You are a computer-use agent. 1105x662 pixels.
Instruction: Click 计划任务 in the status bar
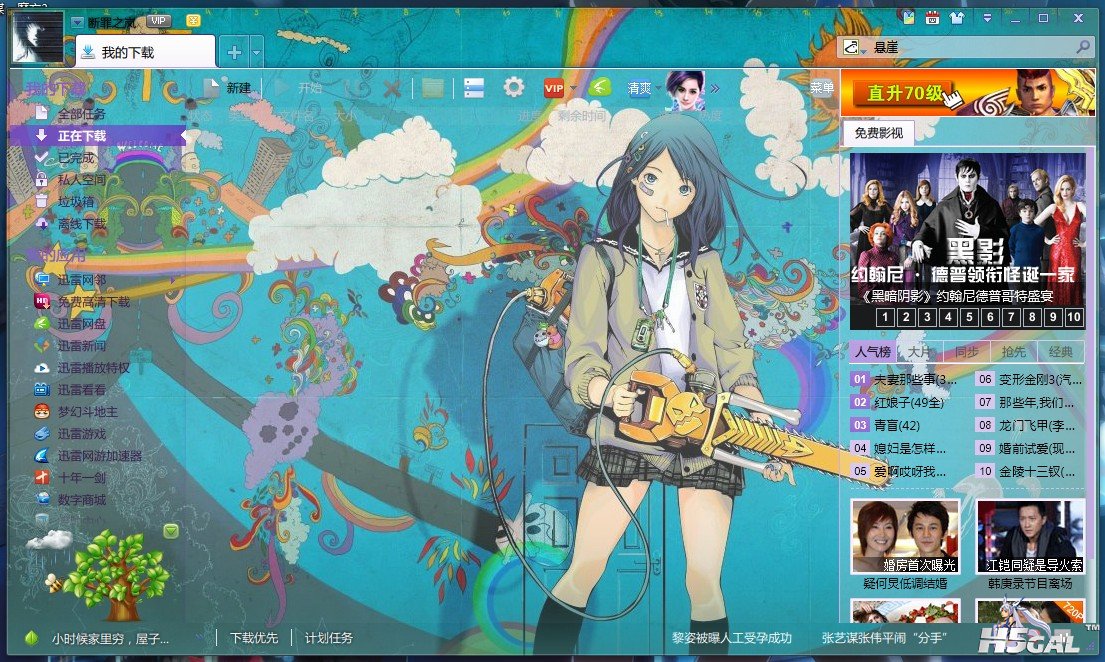coord(328,638)
